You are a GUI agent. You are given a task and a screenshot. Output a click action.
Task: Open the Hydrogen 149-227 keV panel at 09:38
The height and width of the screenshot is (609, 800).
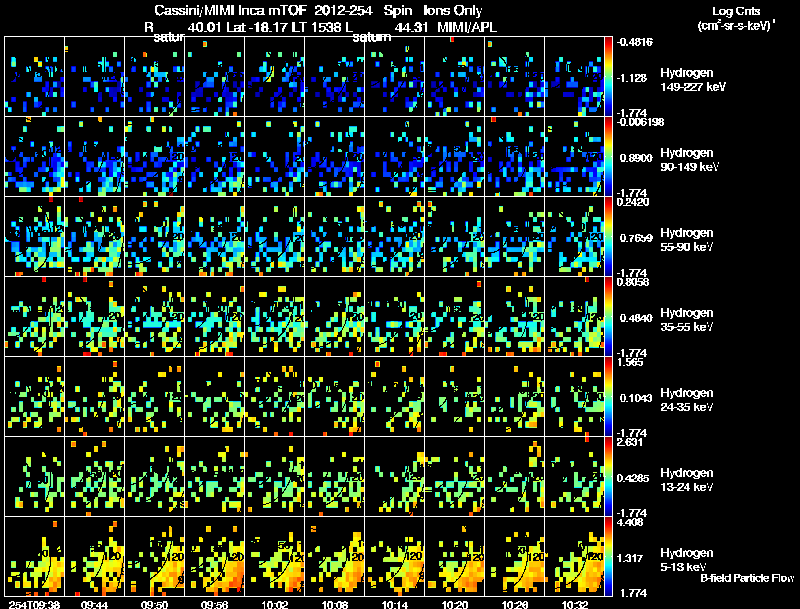35,77
